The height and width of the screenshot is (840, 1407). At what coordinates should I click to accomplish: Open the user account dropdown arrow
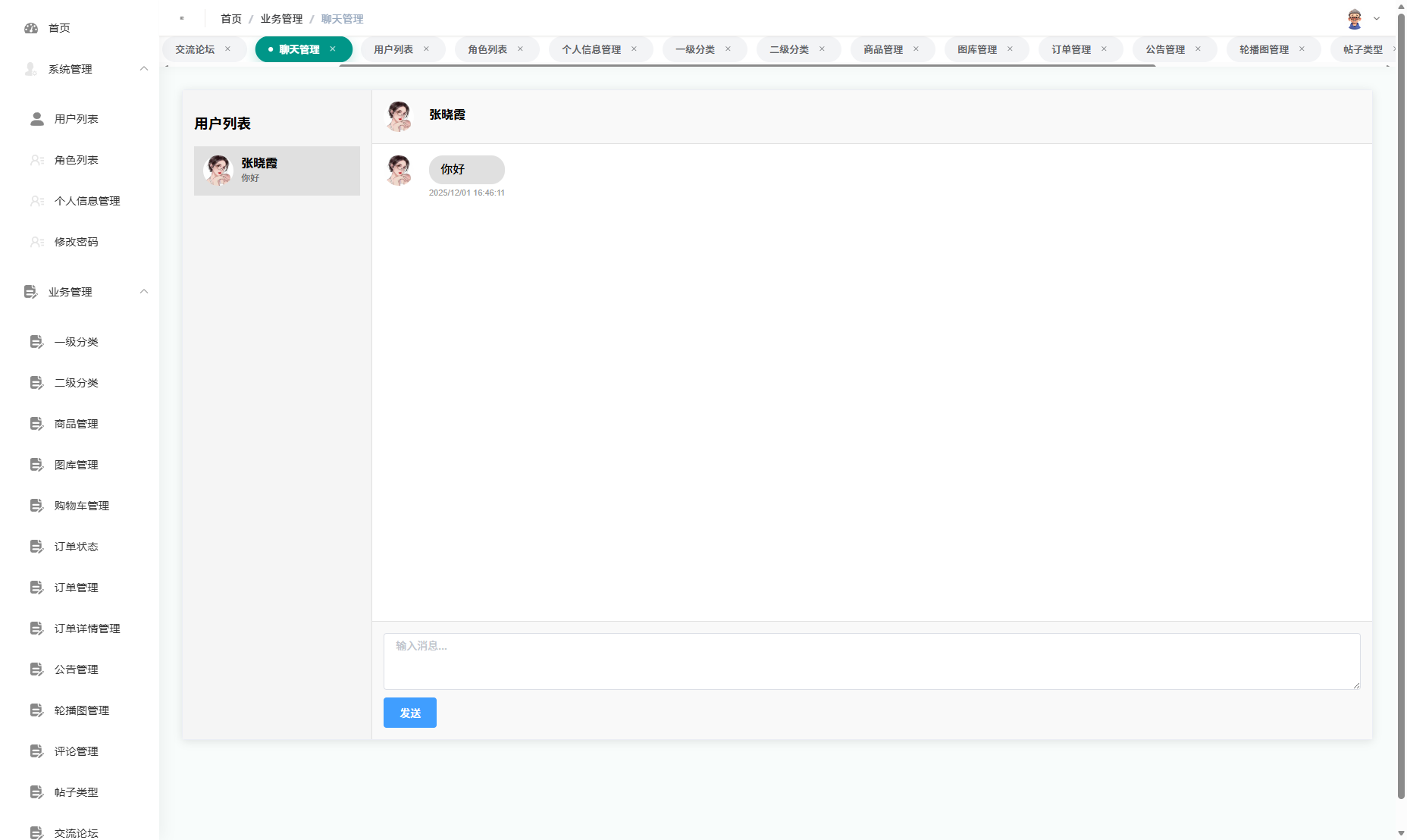[x=1377, y=19]
